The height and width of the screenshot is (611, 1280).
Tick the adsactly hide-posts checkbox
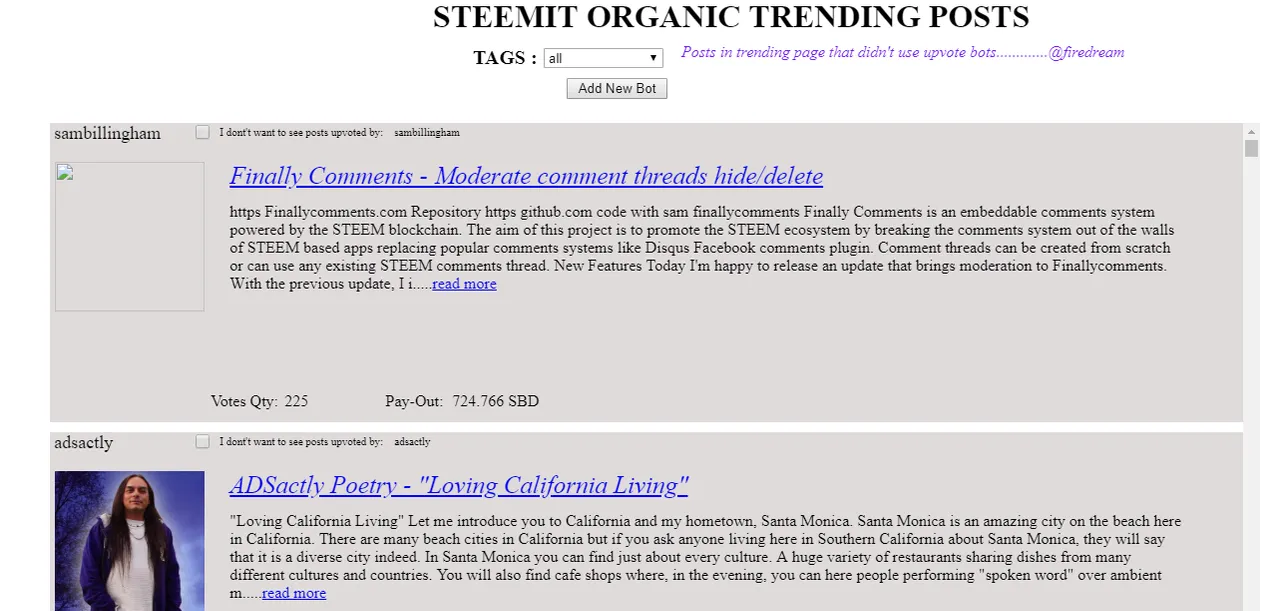(203, 441)
